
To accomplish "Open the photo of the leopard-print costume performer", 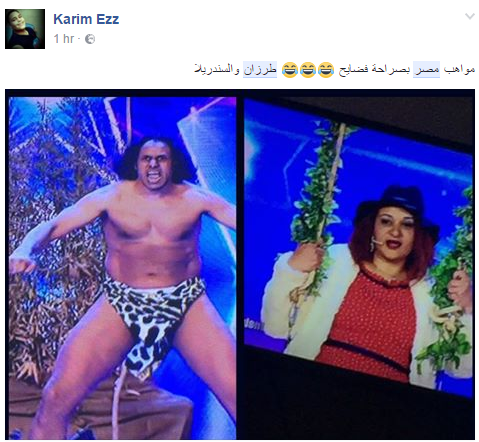I will [122, 268].
